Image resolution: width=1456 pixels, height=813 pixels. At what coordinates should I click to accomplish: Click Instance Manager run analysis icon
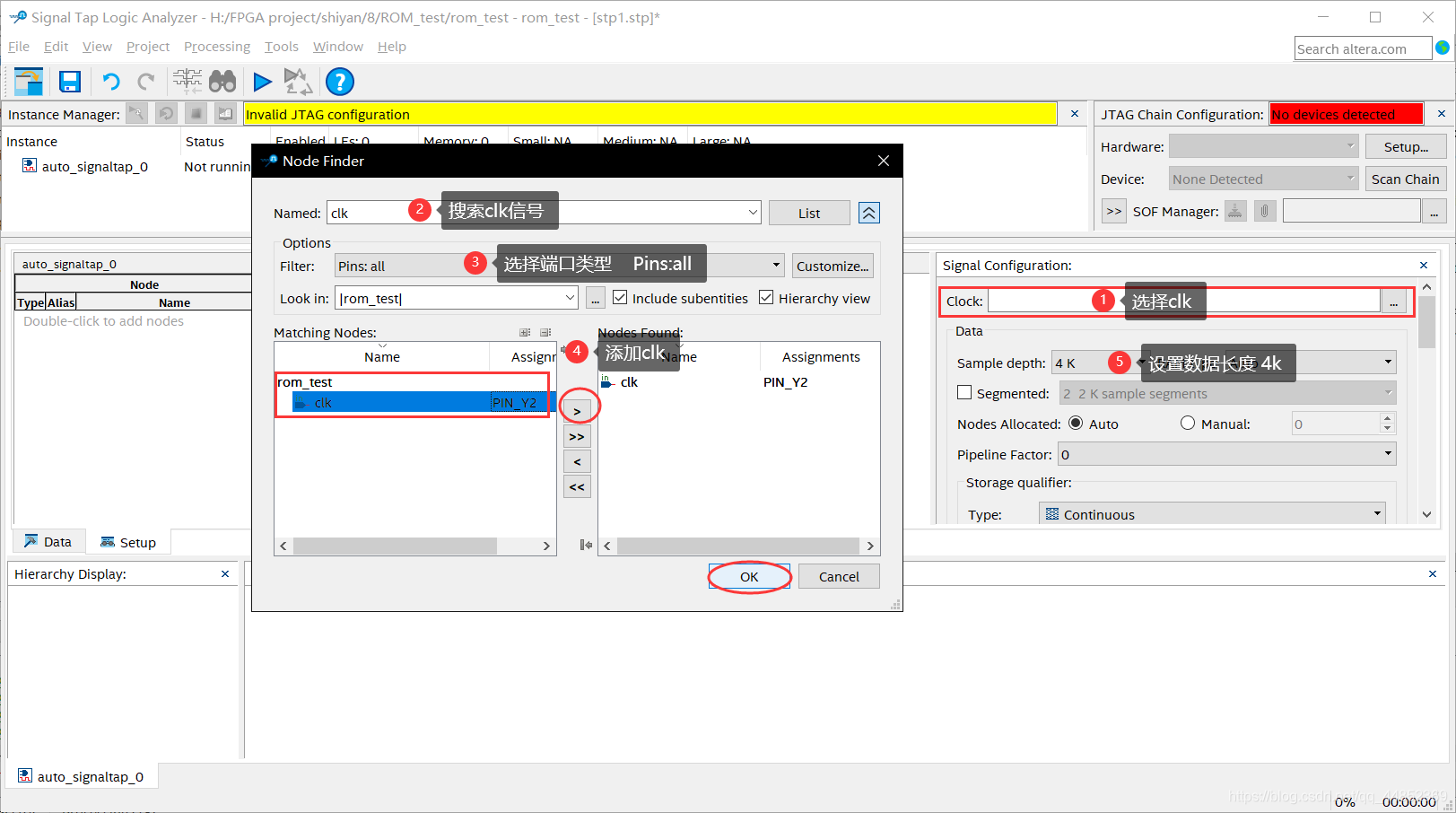point(136,114)
